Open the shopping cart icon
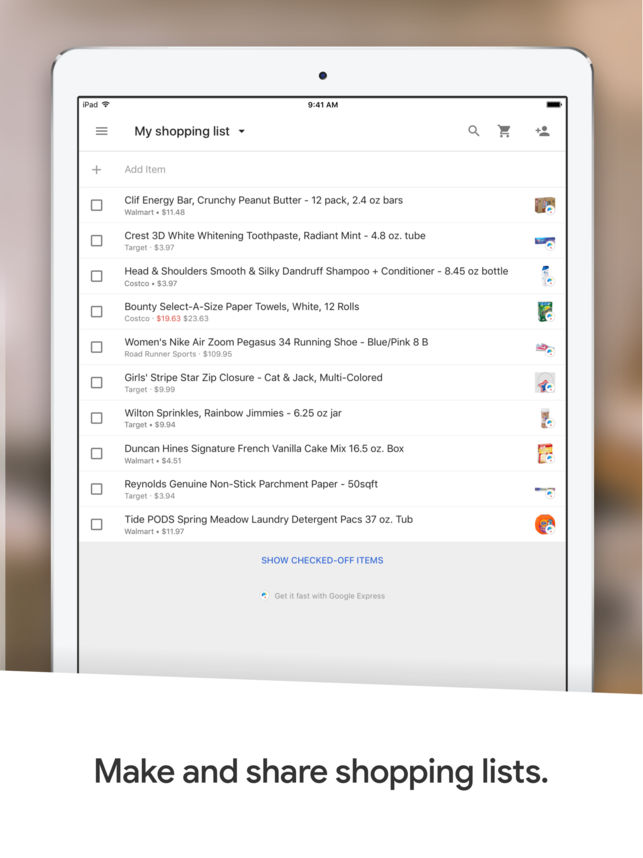643x858 pixels. click(505, 131)
